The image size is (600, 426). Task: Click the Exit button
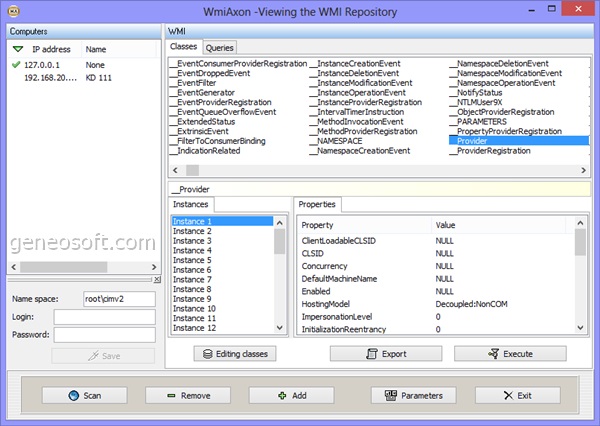518,395
